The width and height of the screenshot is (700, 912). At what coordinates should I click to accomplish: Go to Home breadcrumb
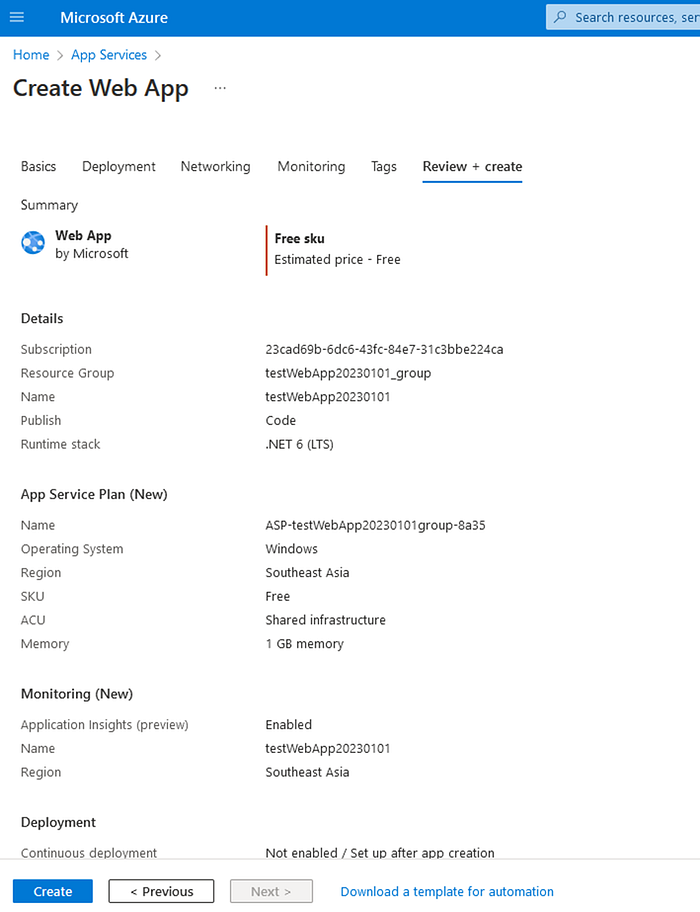[31, 55]
